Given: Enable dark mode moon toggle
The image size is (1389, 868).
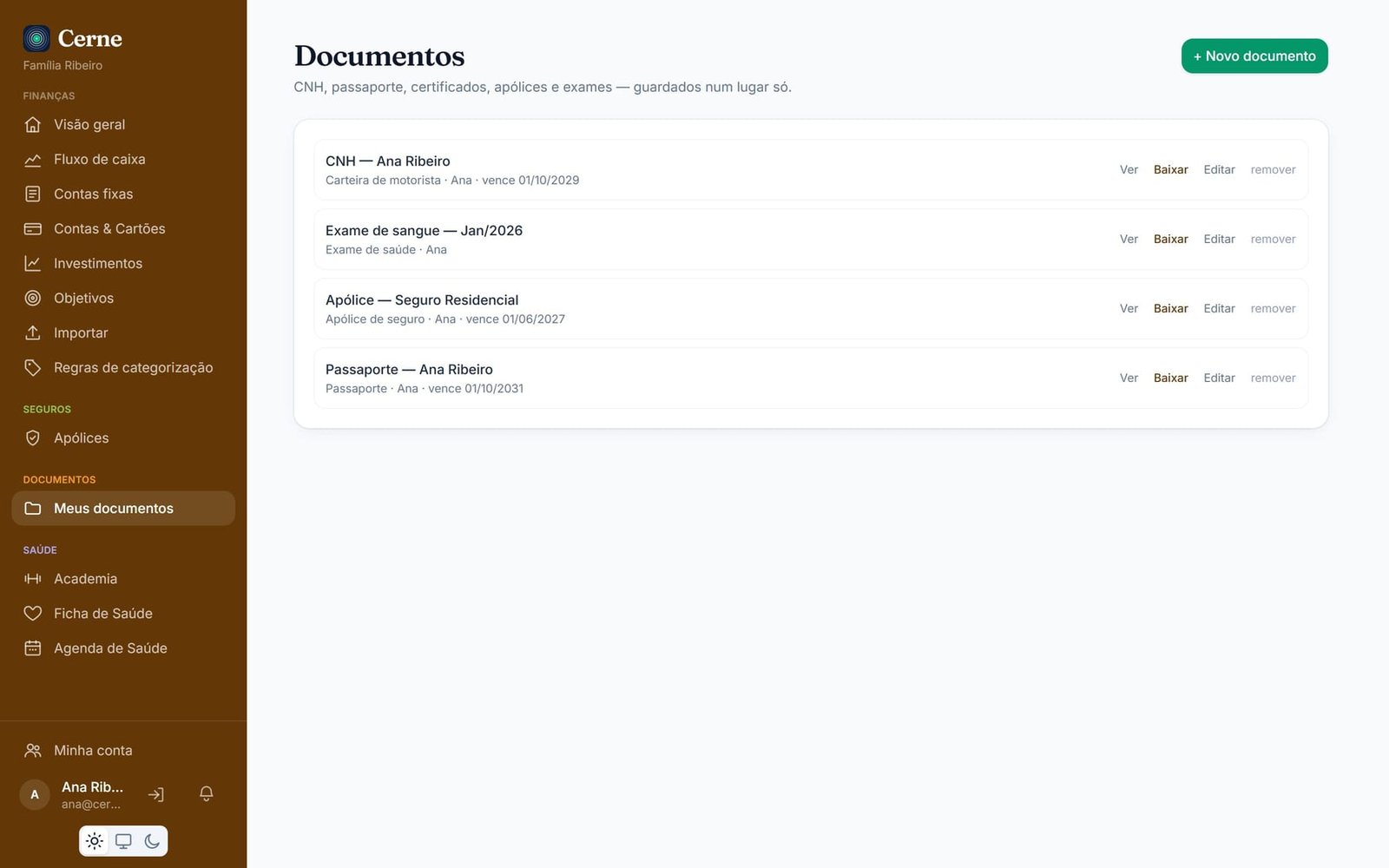Looking at the screenshot, I should 152,840.
